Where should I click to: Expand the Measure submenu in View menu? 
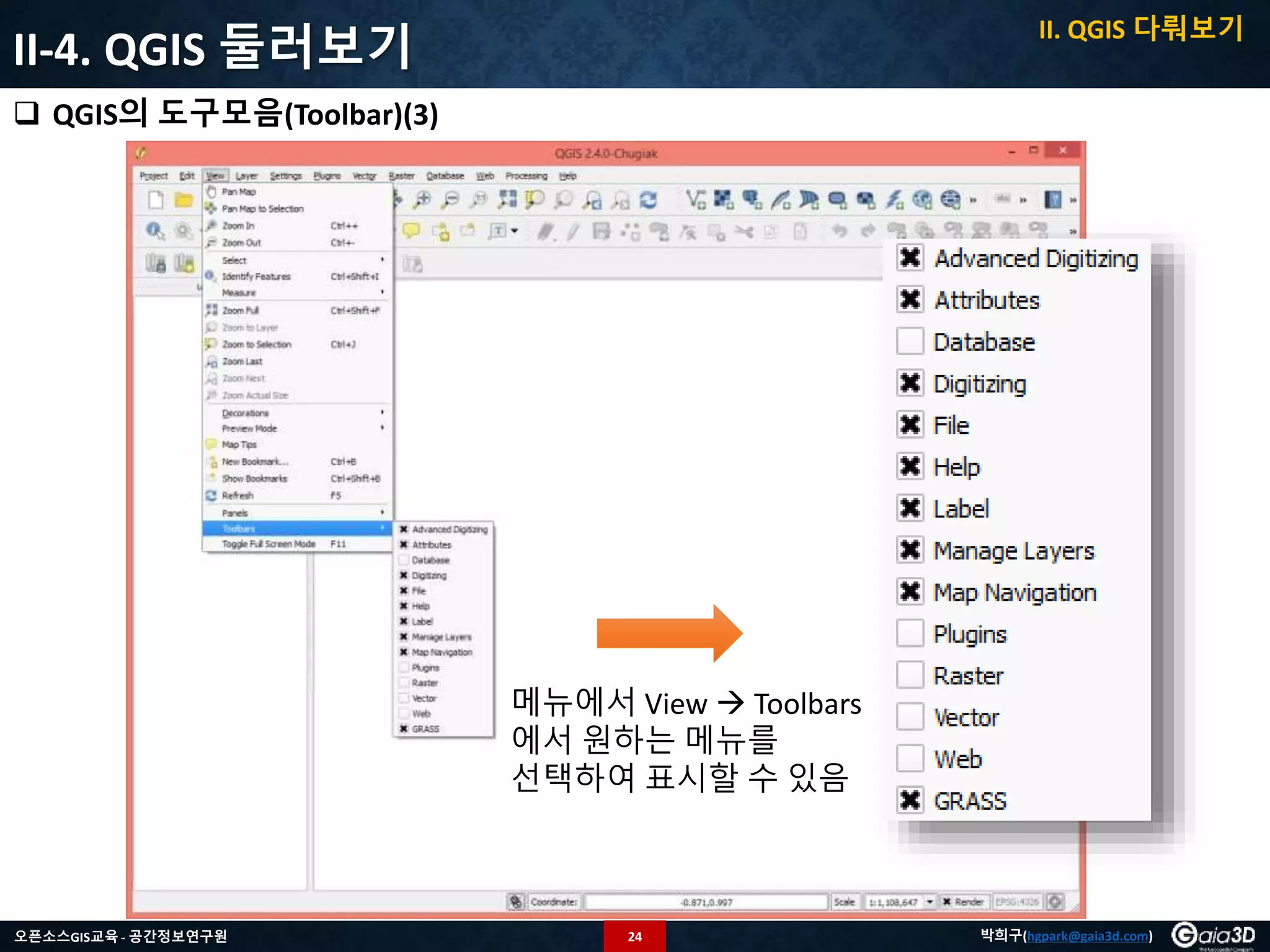(x=298, y=293)
